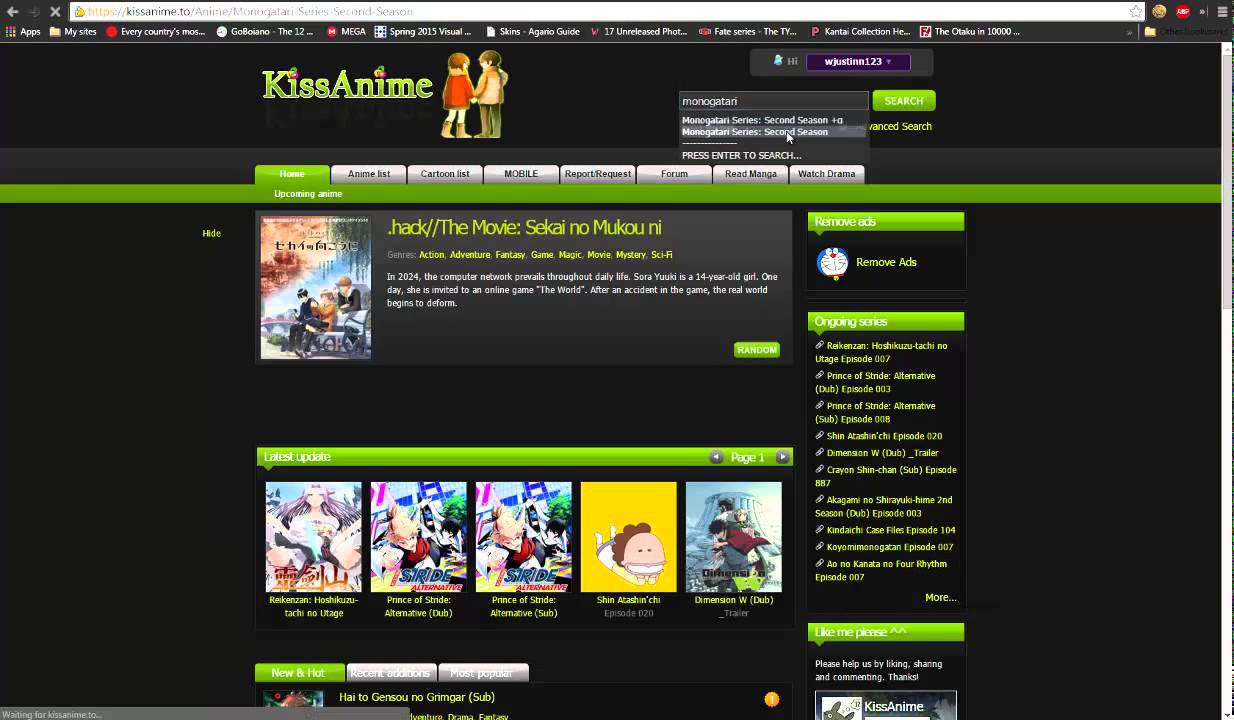Click the search box containing monogatari
Viewport: 1234px width, 720px height.
(x=773, y=101)
